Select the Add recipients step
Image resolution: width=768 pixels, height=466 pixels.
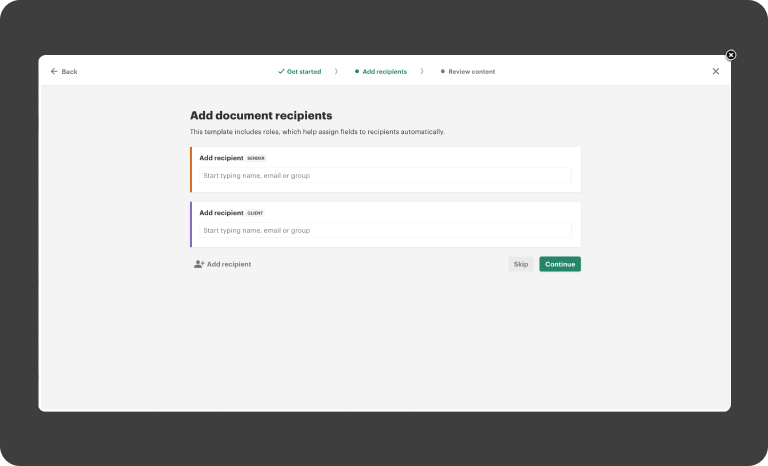[x=381, y=72]
